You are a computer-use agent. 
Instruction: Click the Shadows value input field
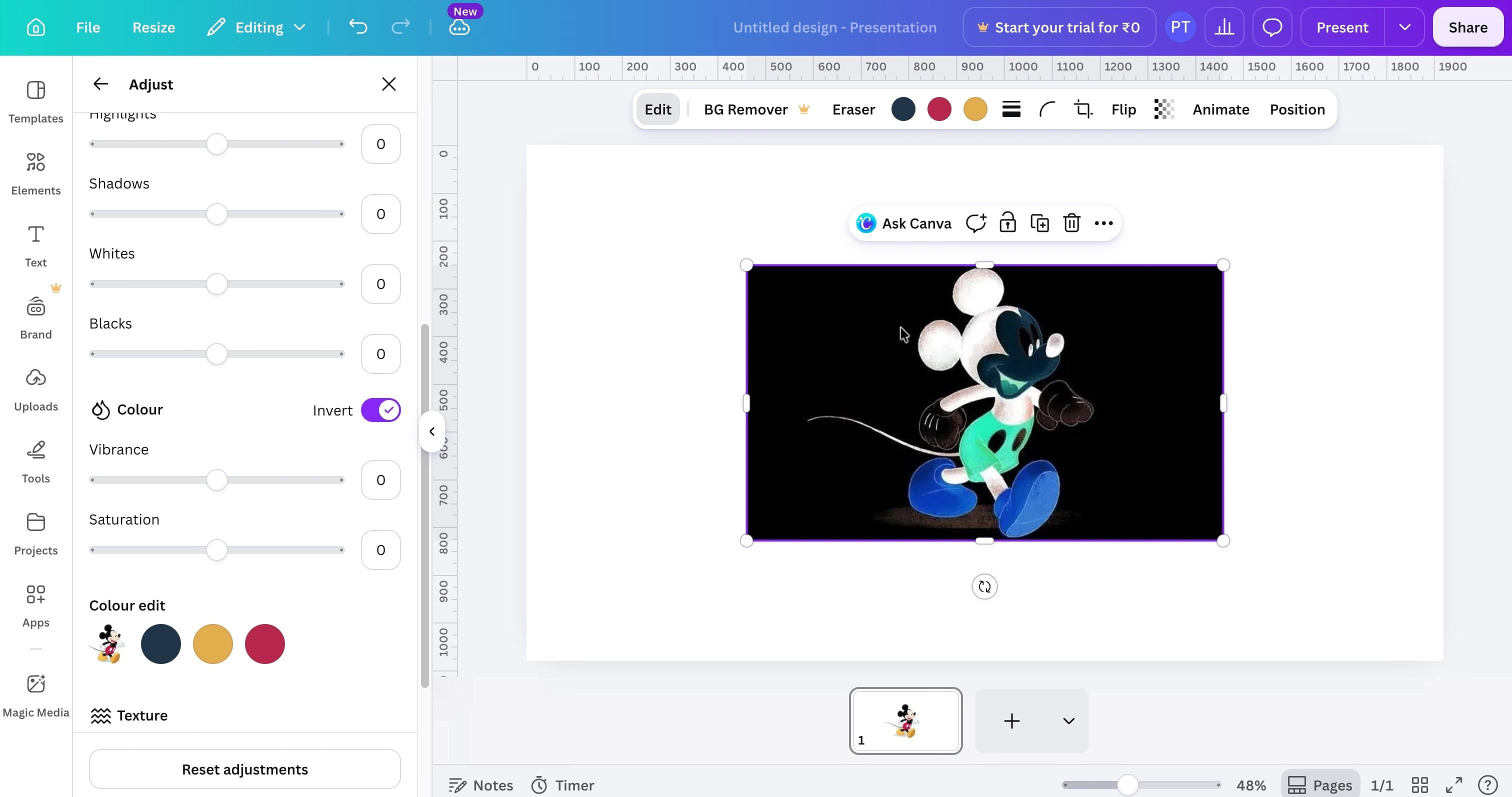click(x=381, y=213)
